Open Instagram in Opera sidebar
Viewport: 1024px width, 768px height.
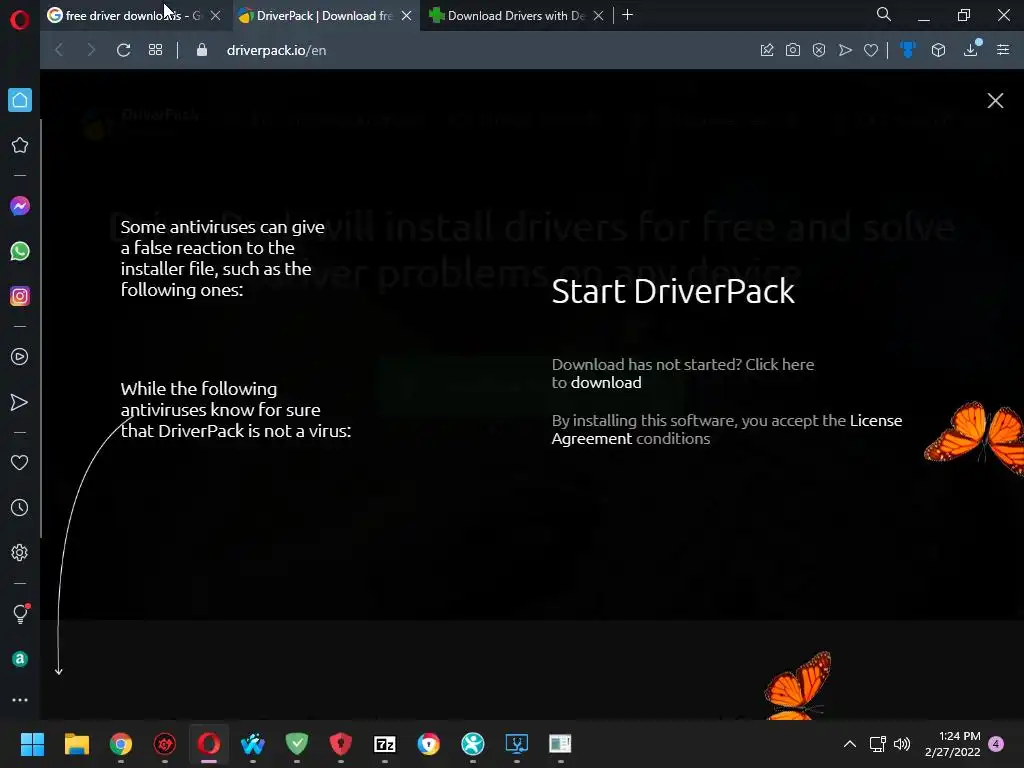pyautogui.click(x=20, y=296)
